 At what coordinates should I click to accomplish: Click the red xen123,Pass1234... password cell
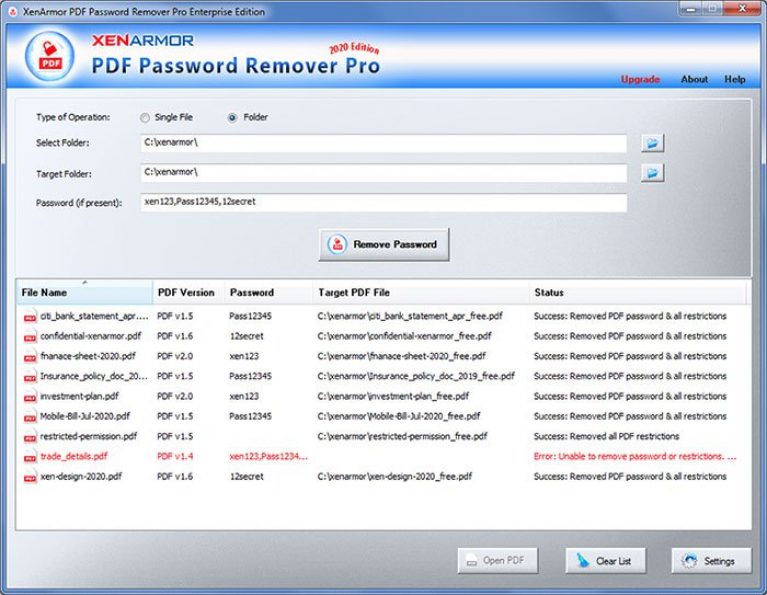269,457
